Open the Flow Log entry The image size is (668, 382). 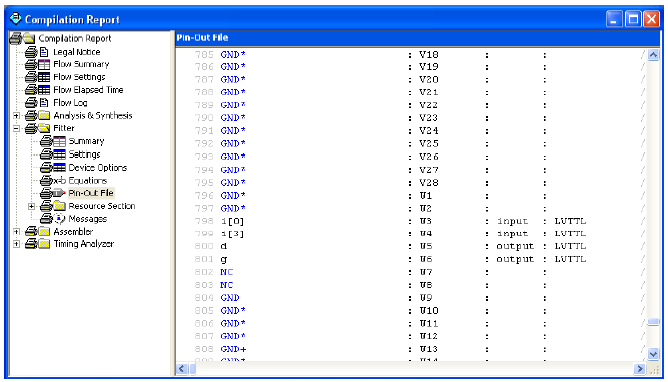70,103
